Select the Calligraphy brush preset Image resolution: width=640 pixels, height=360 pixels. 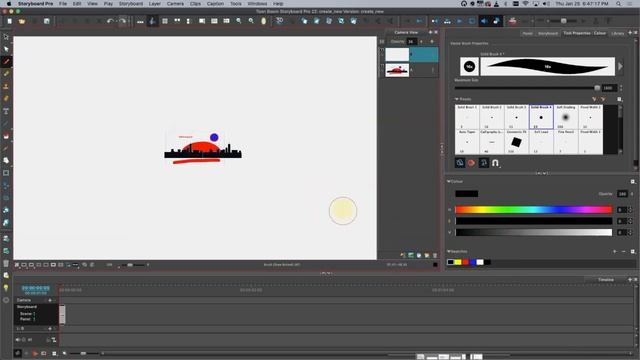click(492, 142)
